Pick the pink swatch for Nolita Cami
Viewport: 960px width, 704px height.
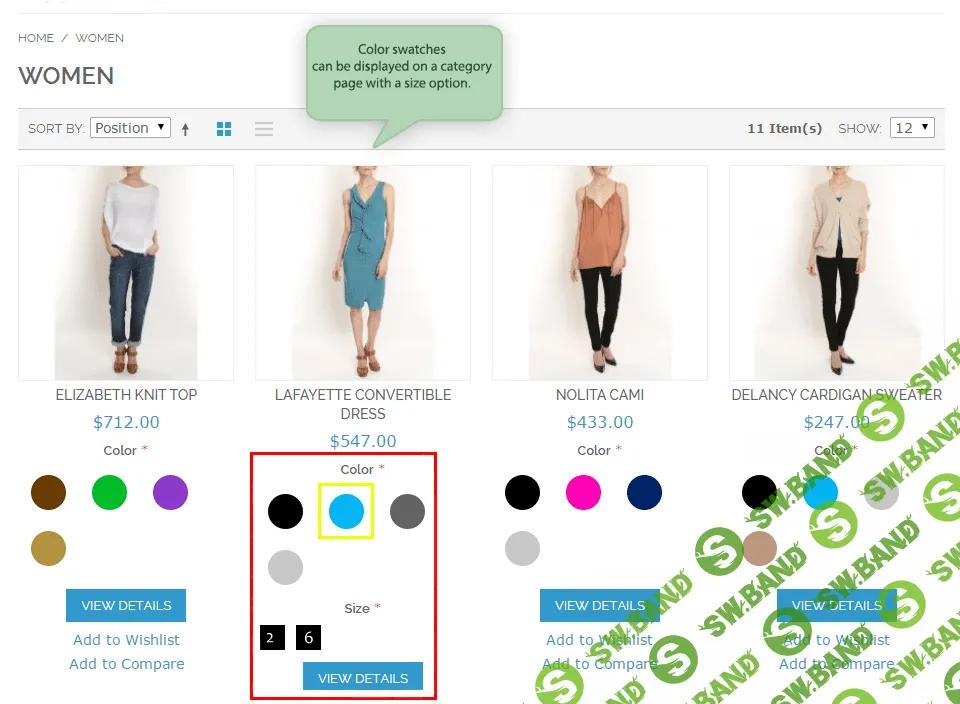[x=584, y=492]
